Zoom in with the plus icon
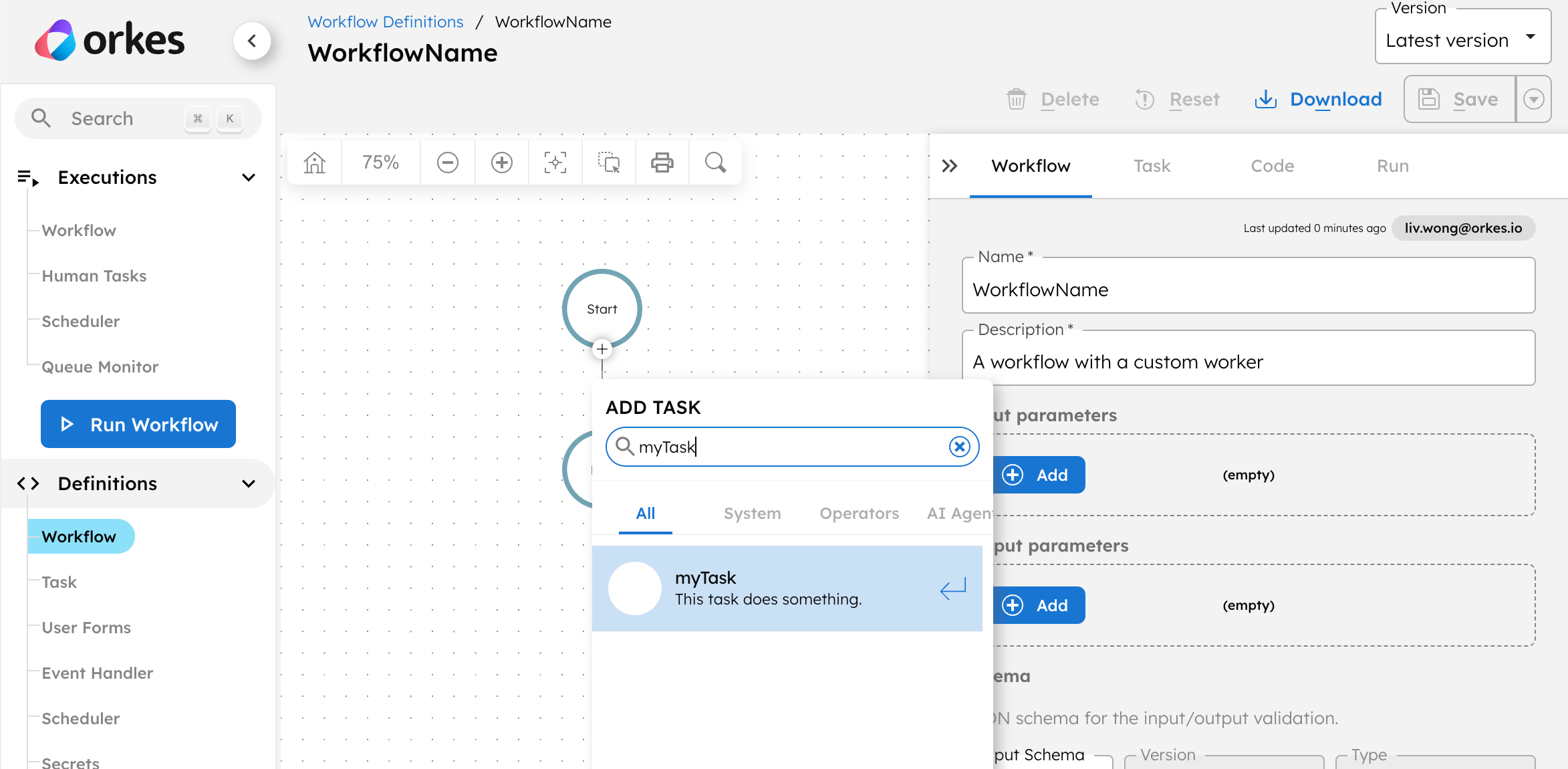Image resolution: width=1568 pixels, height=769 pixels. point(502,162)
